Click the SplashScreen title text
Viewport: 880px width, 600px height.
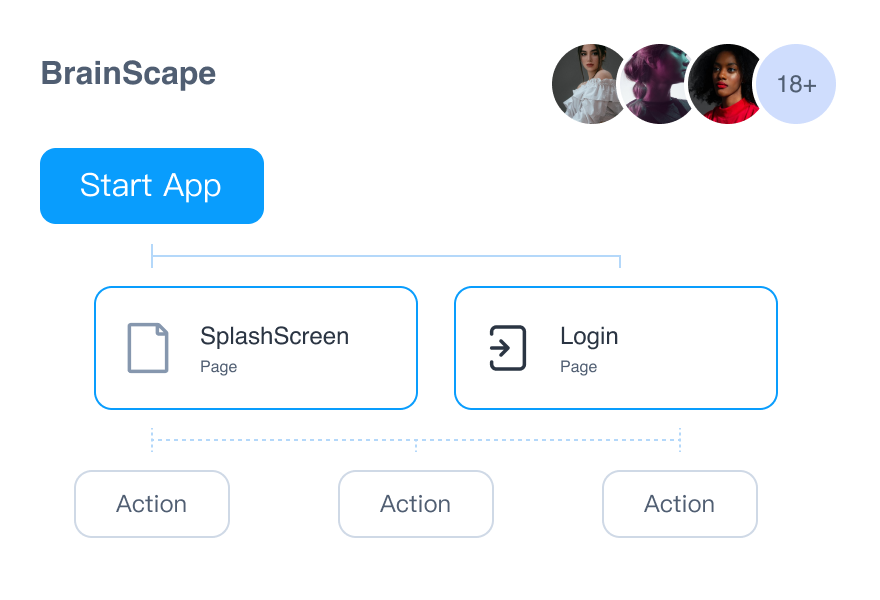274,336
